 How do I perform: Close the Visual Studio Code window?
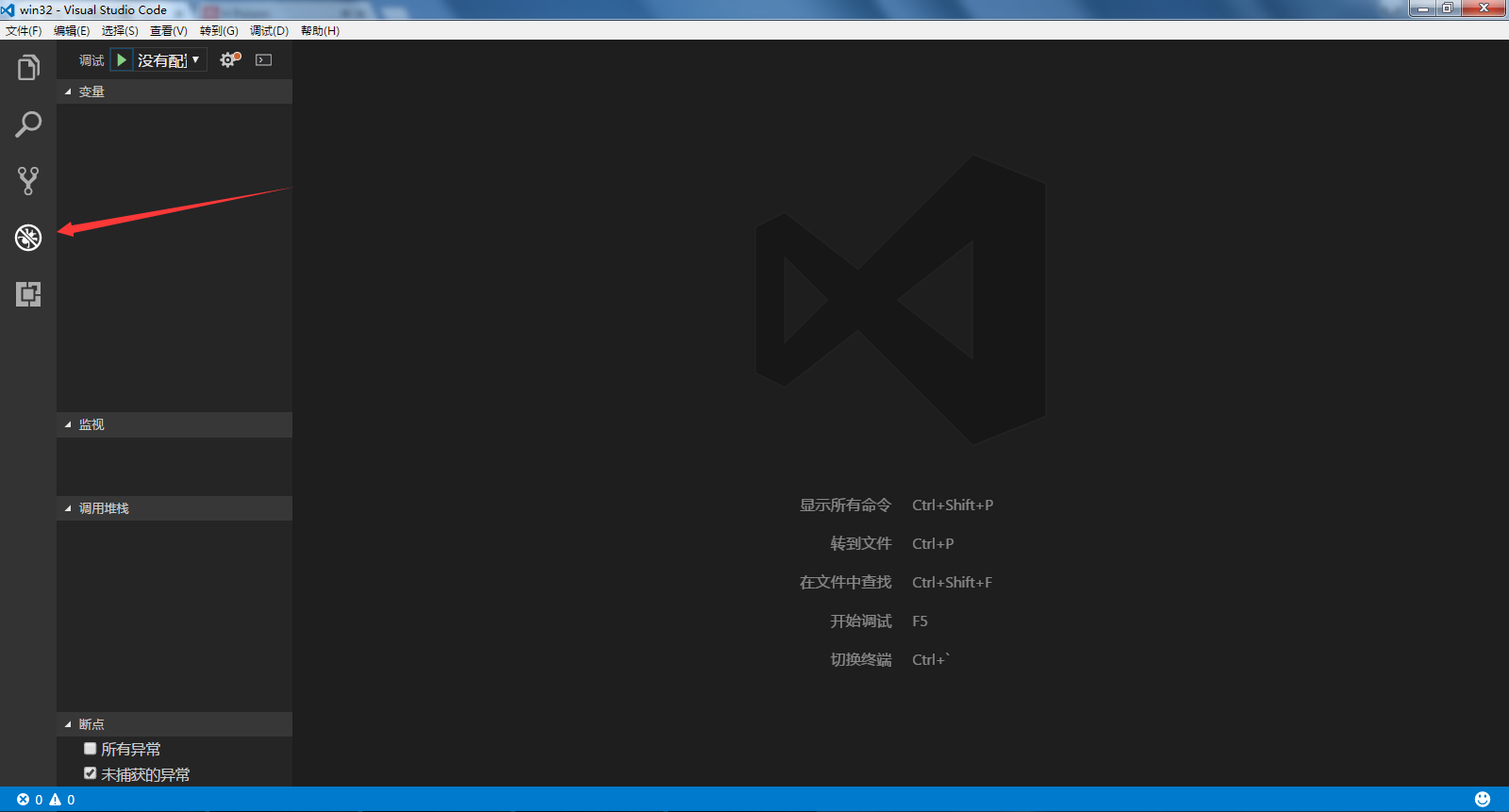coord(1484,8)
